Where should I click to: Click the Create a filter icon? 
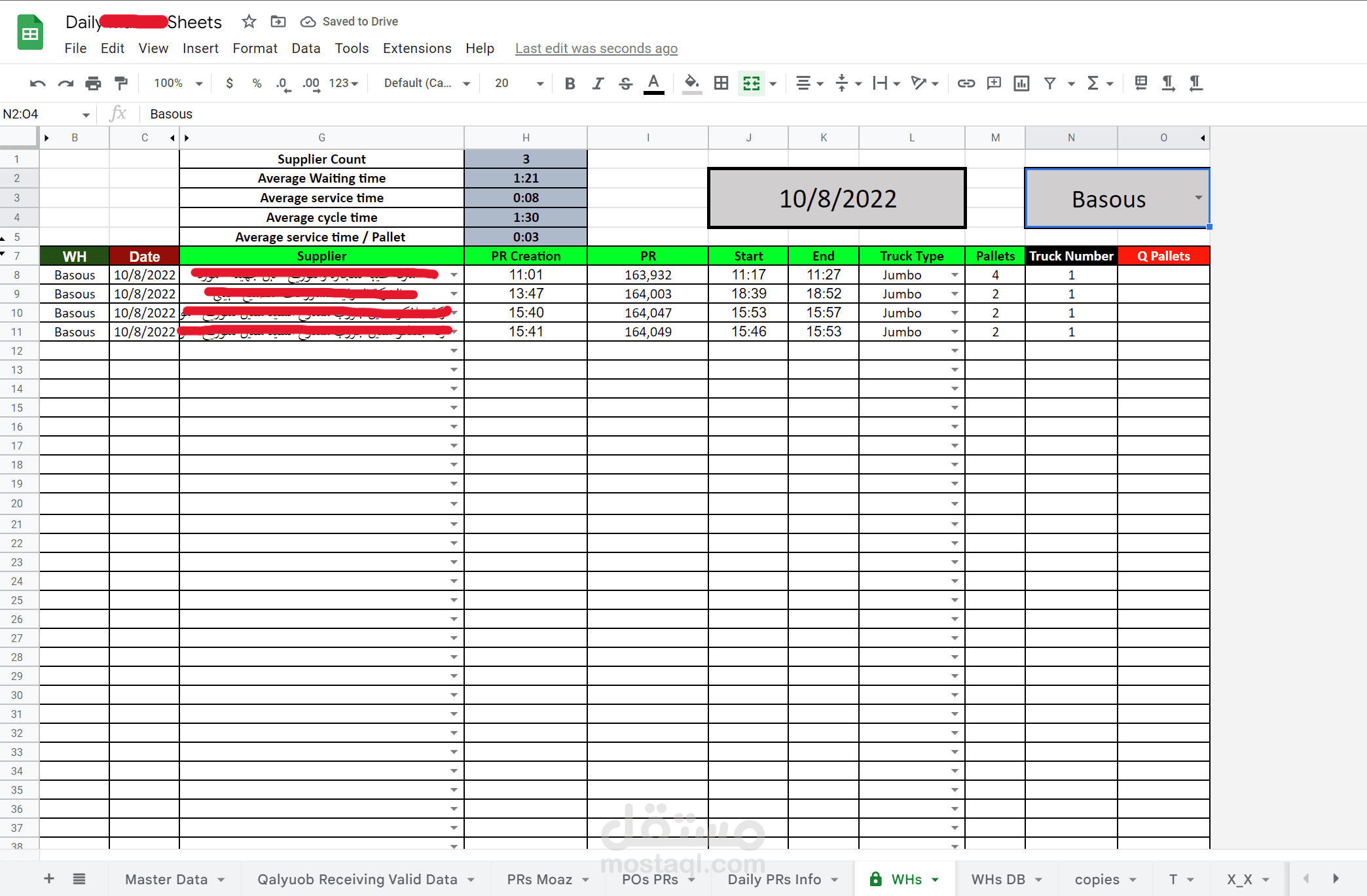point(1049,83)
